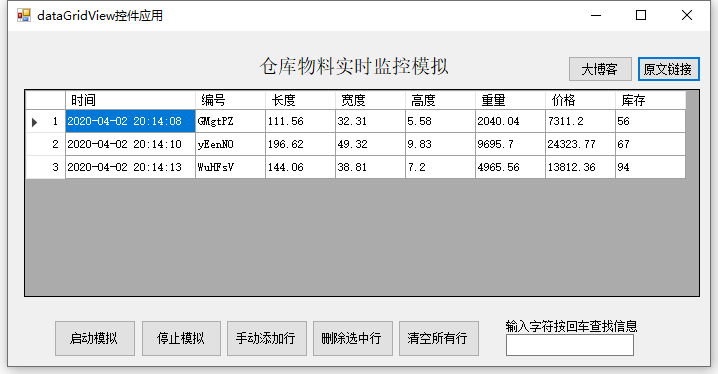Select row header of row 3
The image size is (718, 374).
click(46, 167)
